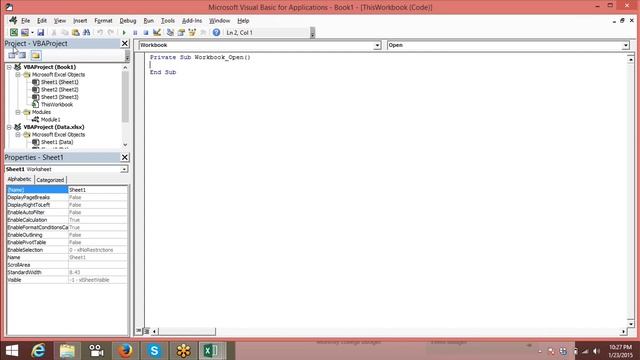Save the workbook with the Save icon
The width and height of the screenshot is (640, 360).
pos(40,32)
